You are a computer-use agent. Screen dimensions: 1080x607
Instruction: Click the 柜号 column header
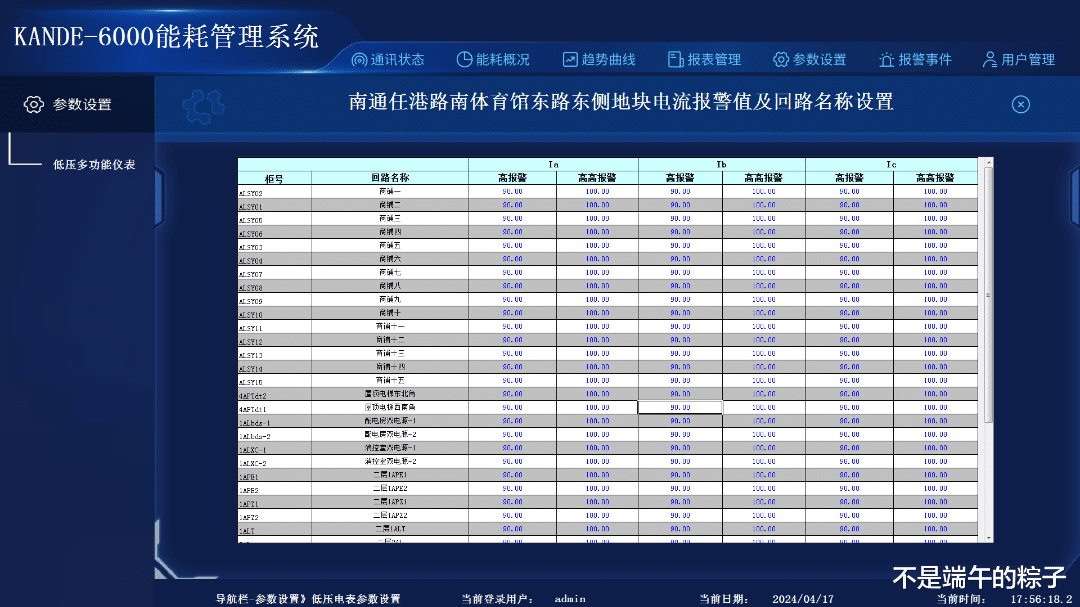click(274, 178)
